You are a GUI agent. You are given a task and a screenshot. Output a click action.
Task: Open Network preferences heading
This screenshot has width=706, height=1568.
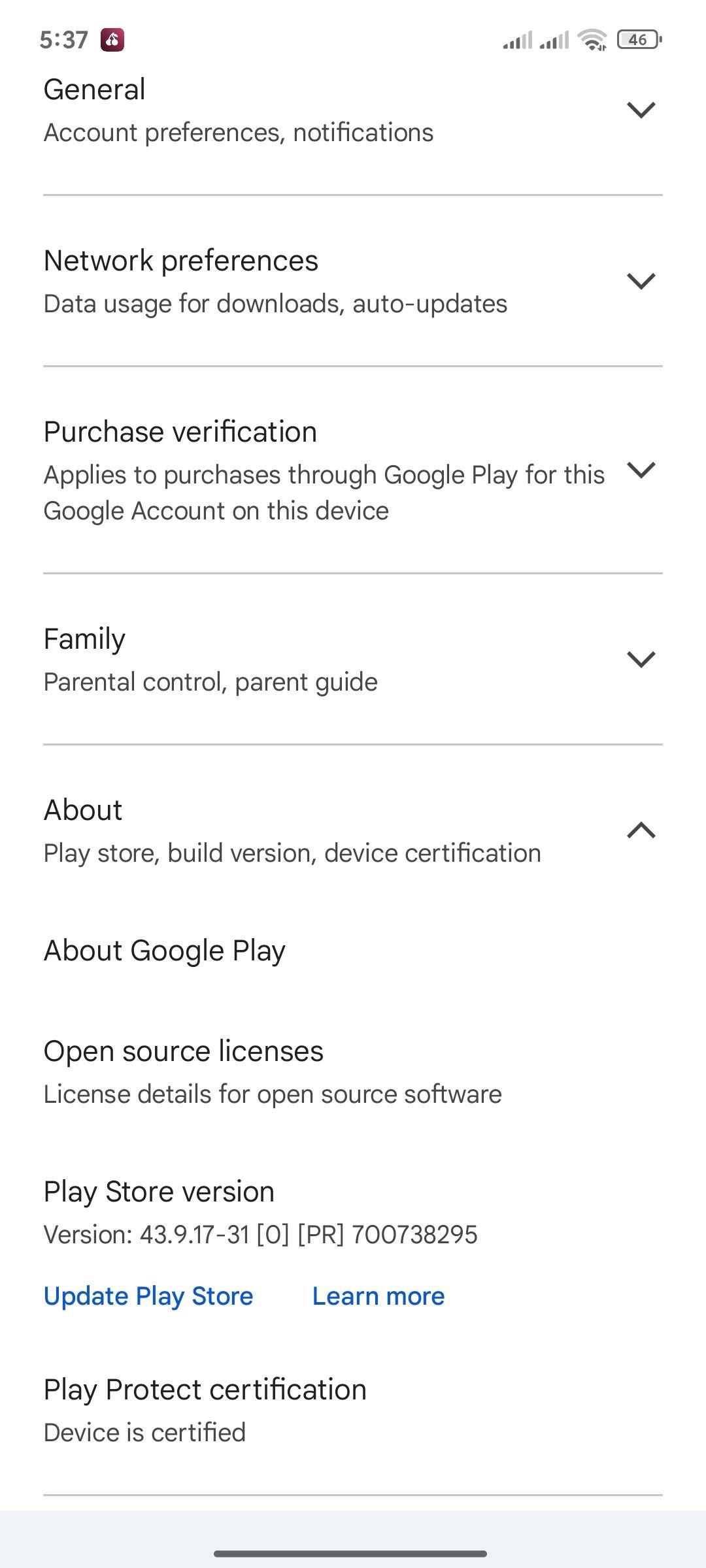click(x=181, y=261)
